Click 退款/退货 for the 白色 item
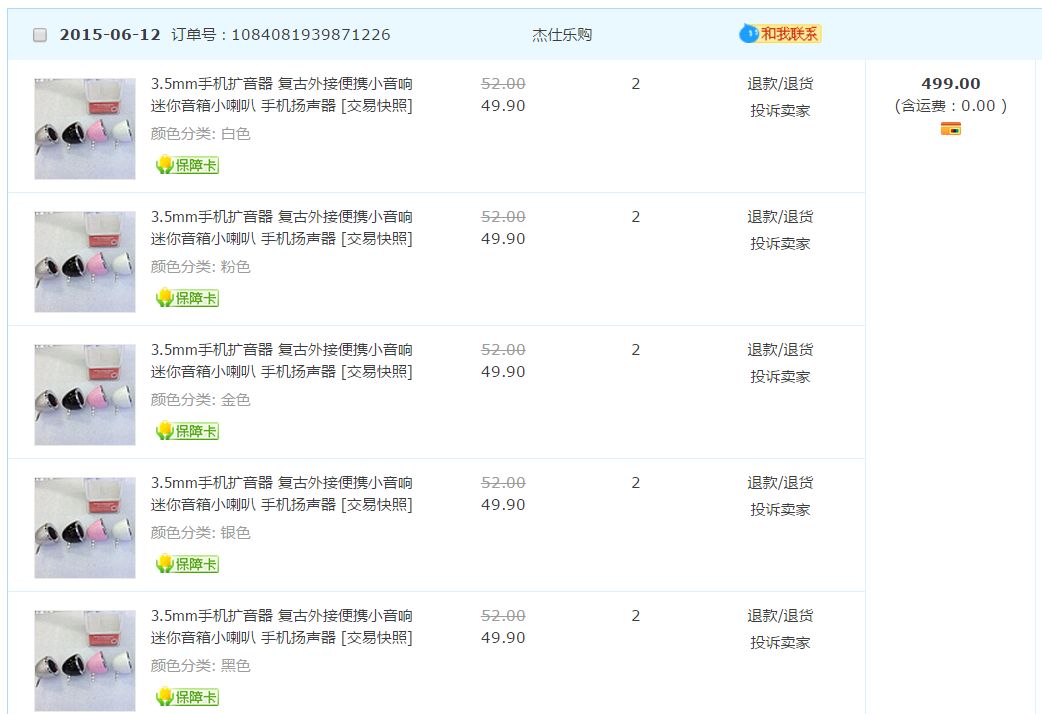Image resolution: width=1042 pixels, height=714 pixels. point(780,84)
